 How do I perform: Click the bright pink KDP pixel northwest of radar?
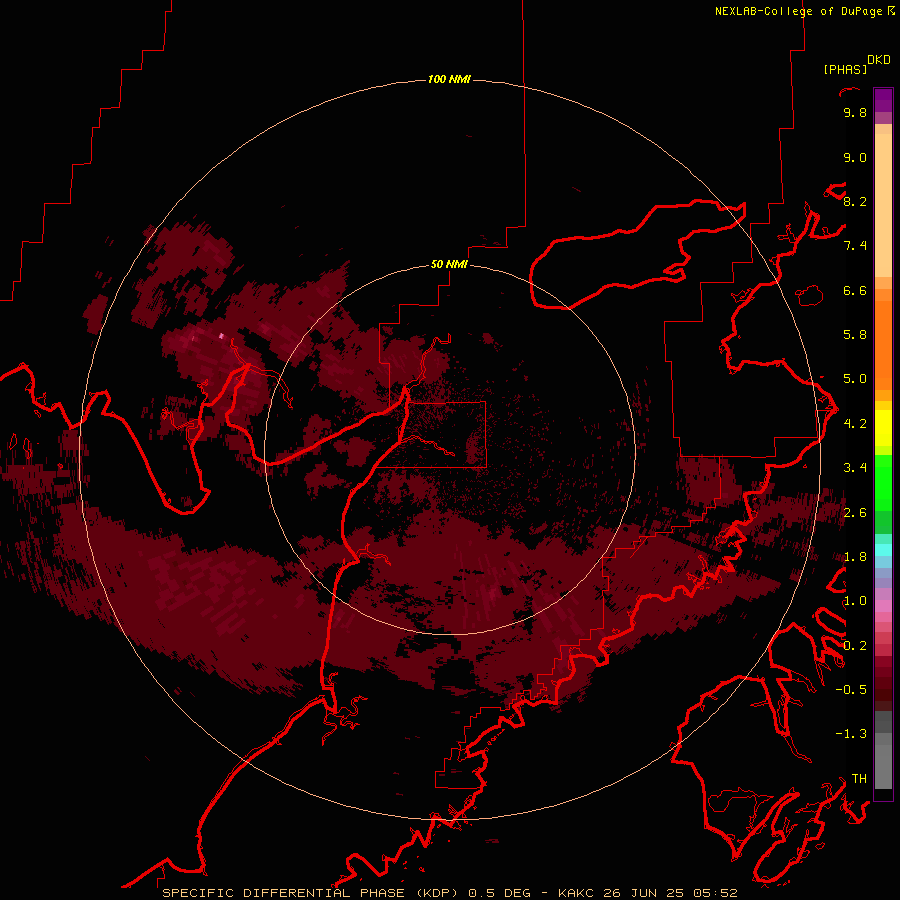[222, 336]
